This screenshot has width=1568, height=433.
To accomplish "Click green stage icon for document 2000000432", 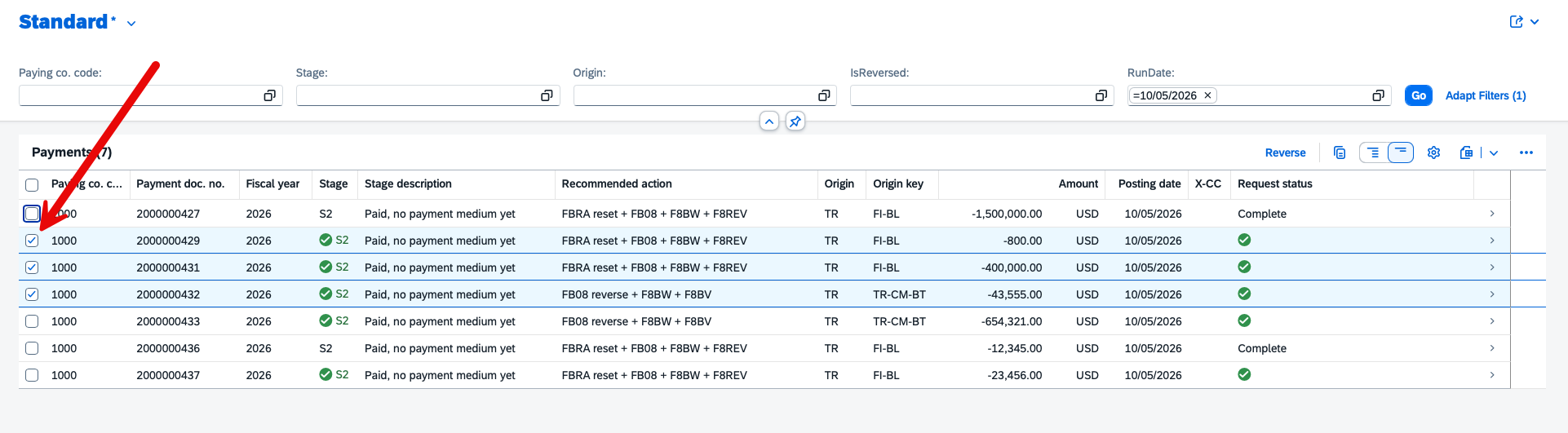I will [x=326, y=294].
